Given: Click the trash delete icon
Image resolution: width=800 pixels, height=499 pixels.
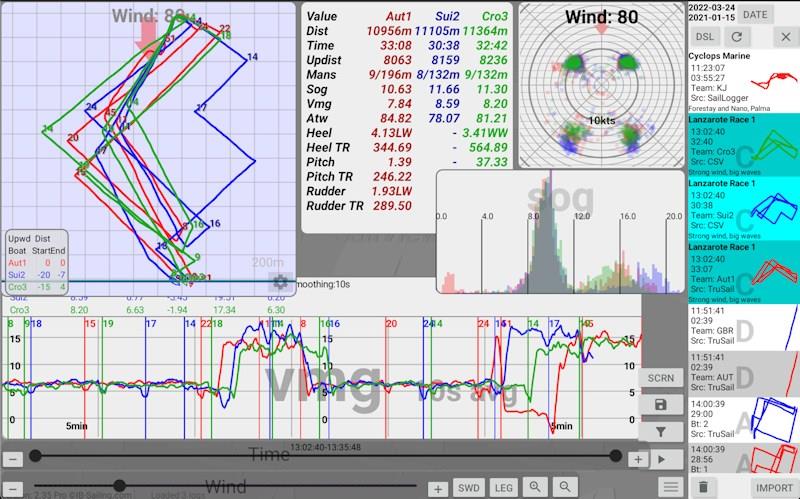Looking at the screenshot, I should (703, 487).
